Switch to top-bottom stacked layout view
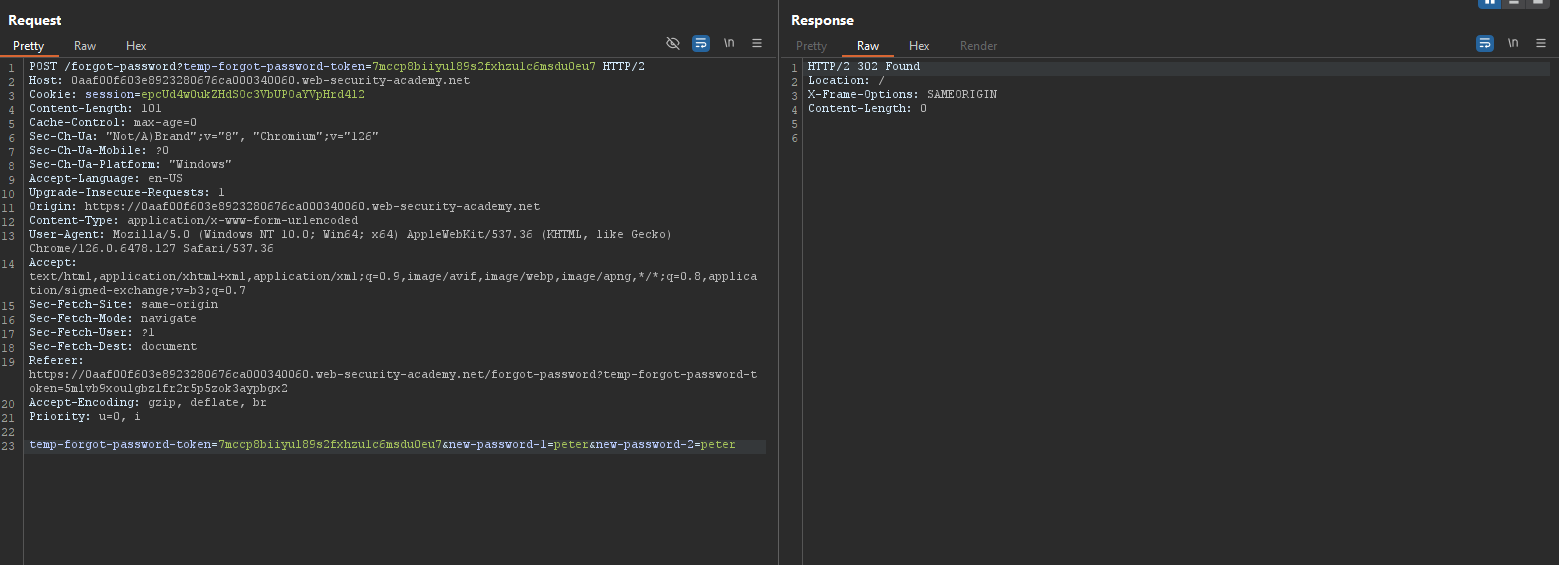Viewport: 1559px width, 565px height. click(1515, 3)
